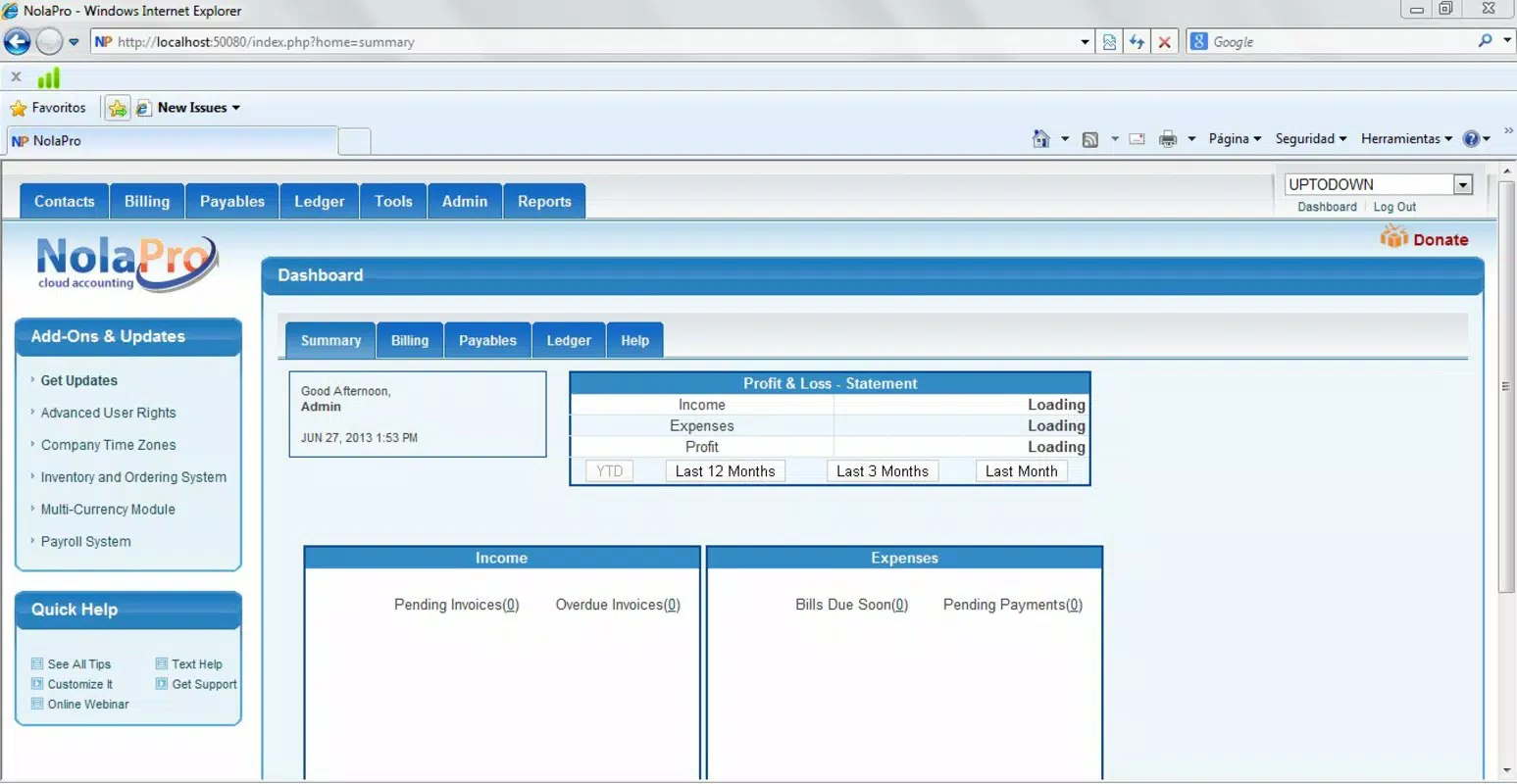Image resolution: width=1517 pixels, height=784 pixels.
Task: Click the Last 12 Months button
Action: 725,471
